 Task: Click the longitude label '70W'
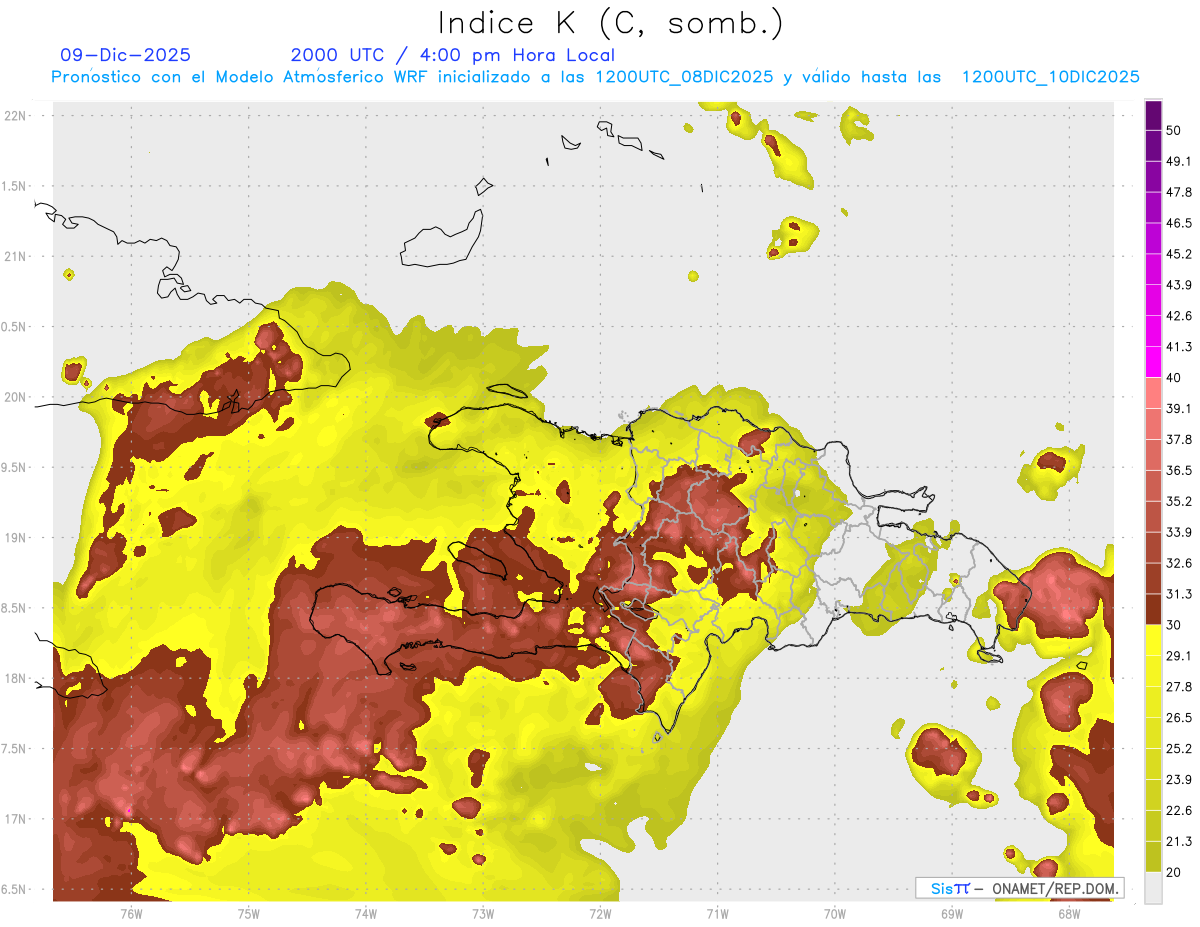pyautogui.click(x=834, y=914)
